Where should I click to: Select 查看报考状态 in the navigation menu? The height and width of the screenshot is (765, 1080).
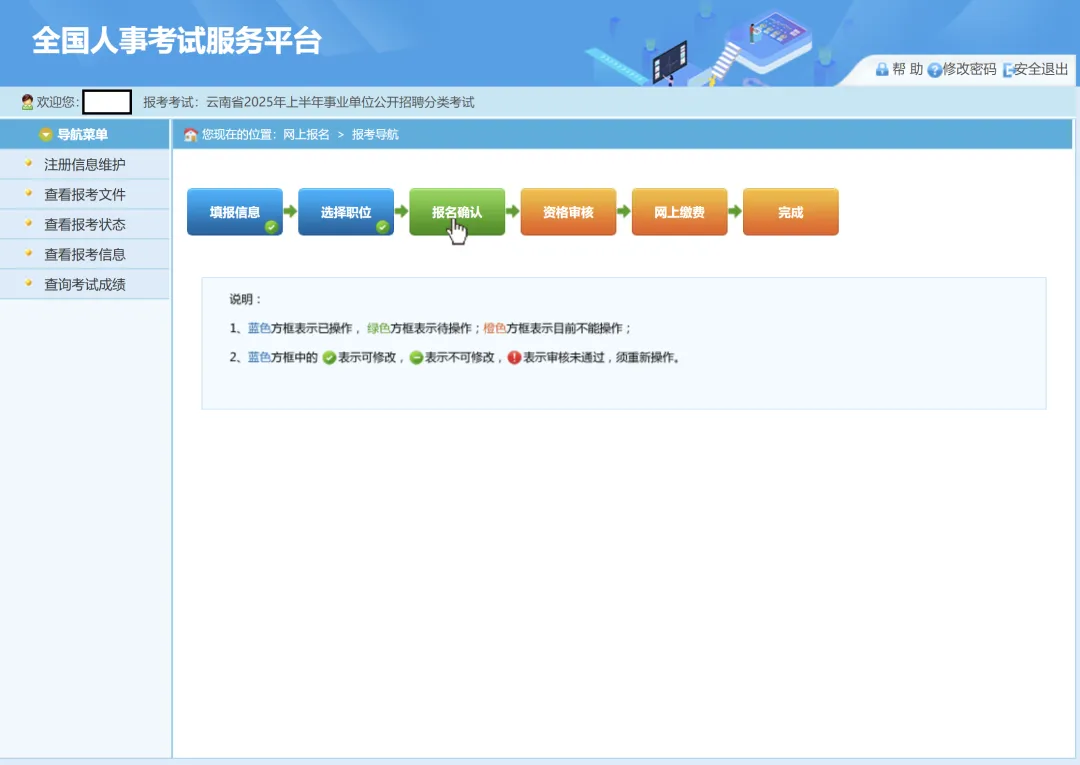pyautogui.click(x=83, y=223)
